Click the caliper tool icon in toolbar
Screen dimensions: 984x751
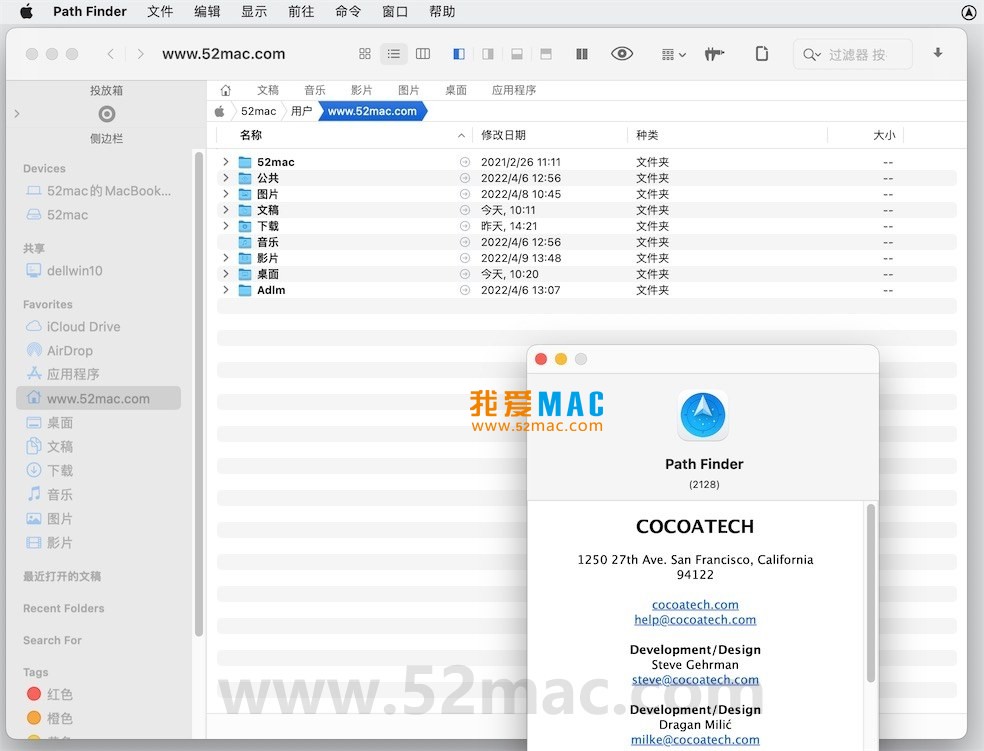click(714, 54)
